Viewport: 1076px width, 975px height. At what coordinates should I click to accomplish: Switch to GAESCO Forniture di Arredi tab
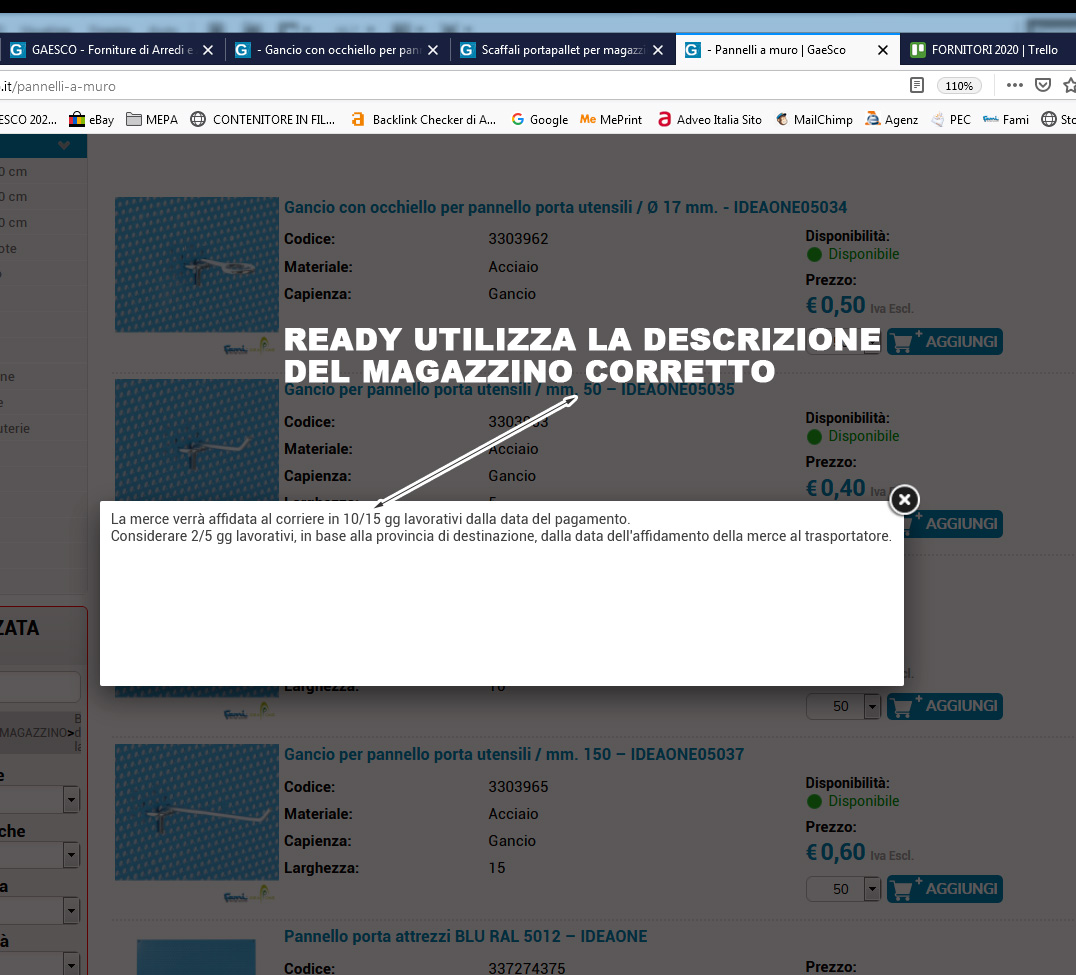pyautogui.click(x=112, y=50)
